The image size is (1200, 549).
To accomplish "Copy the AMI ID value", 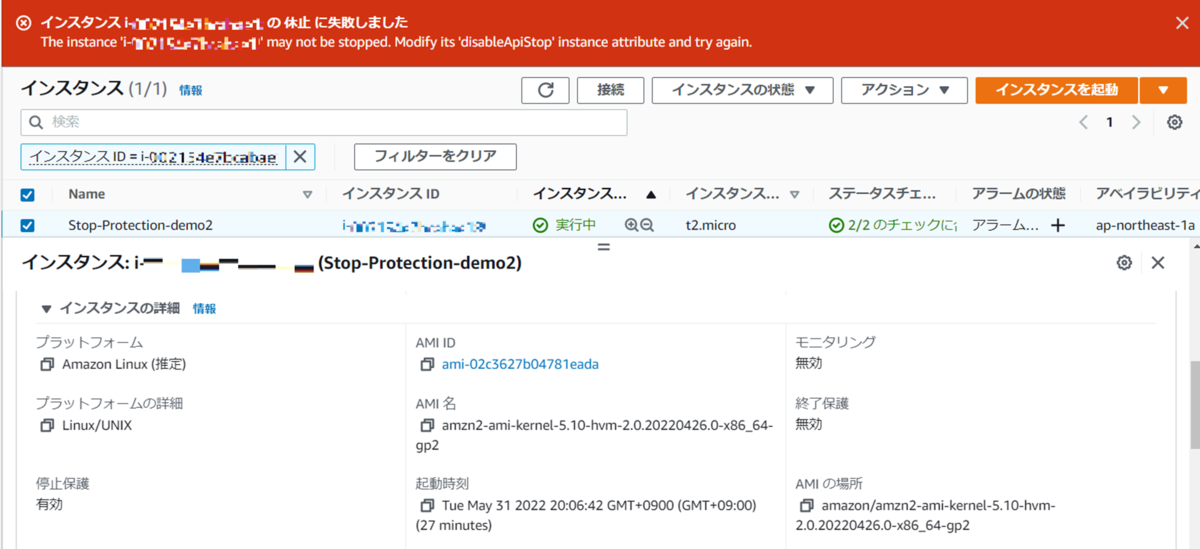I will tap(427, 364).
